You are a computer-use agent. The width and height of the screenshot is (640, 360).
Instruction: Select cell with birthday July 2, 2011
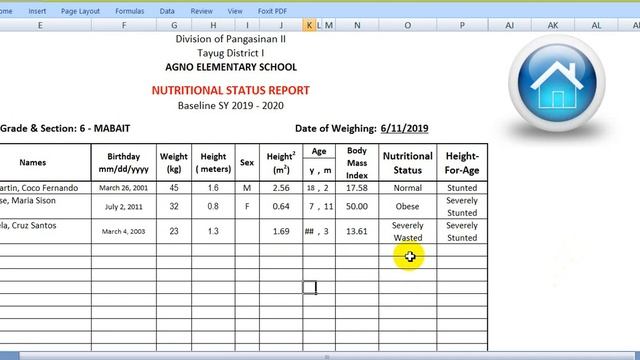tap(124, 207)
